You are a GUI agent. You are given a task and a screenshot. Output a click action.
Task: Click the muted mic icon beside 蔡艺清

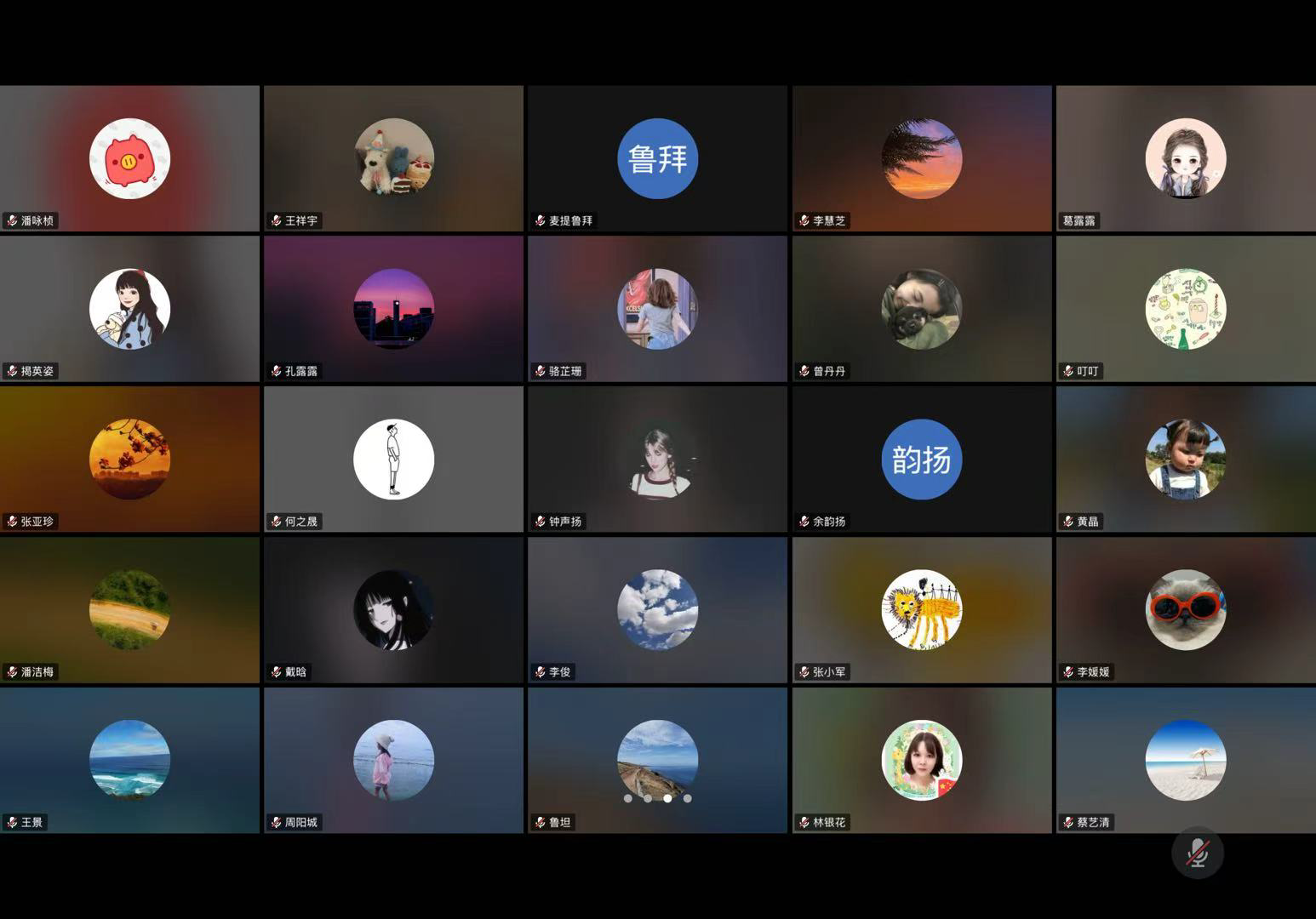coord(1067,823)
